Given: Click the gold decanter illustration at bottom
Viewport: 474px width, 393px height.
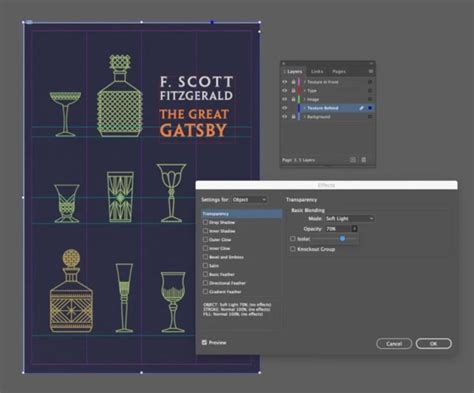Looking at the screenshot, I should coord(71,291).
